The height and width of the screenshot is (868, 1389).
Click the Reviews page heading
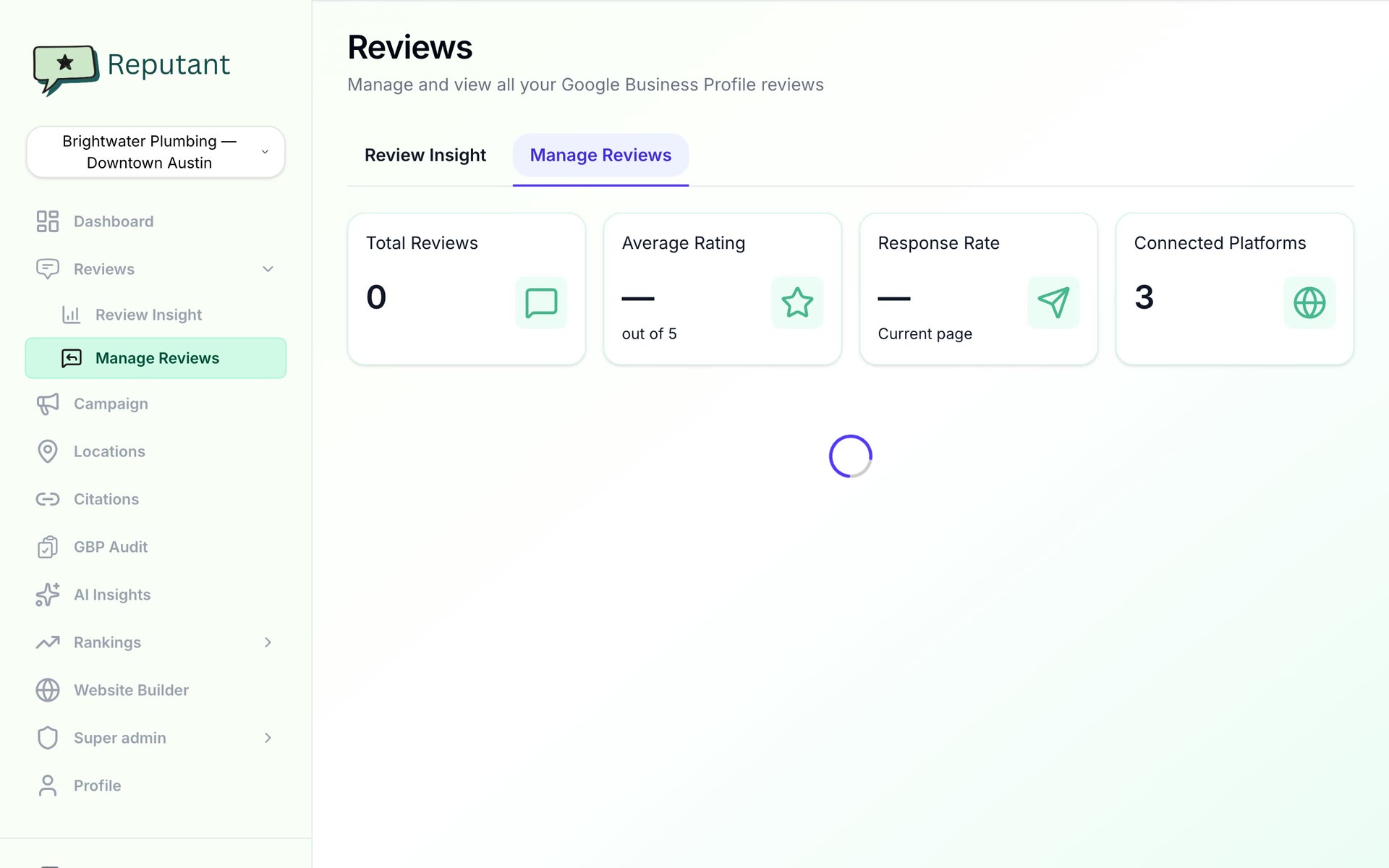409,48
